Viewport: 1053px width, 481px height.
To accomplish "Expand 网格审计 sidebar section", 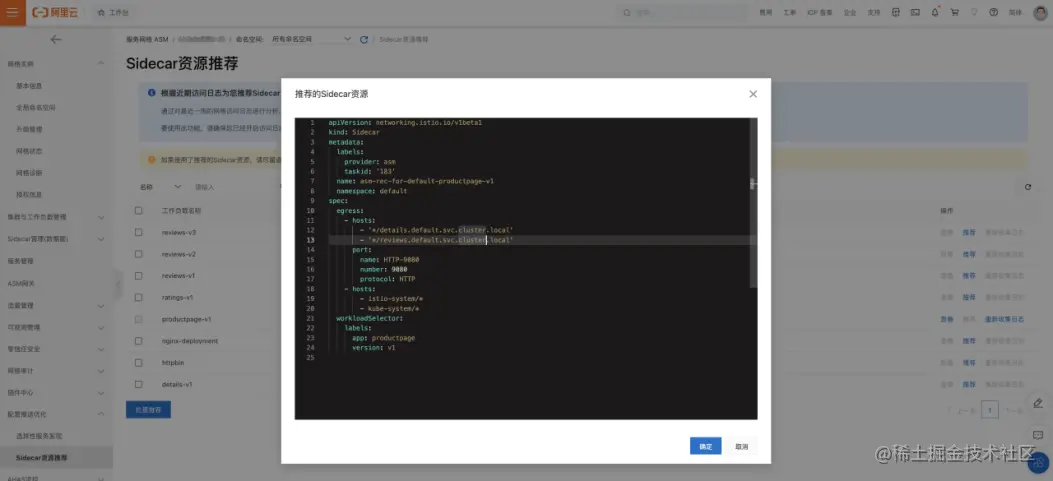I will (56, 370).
